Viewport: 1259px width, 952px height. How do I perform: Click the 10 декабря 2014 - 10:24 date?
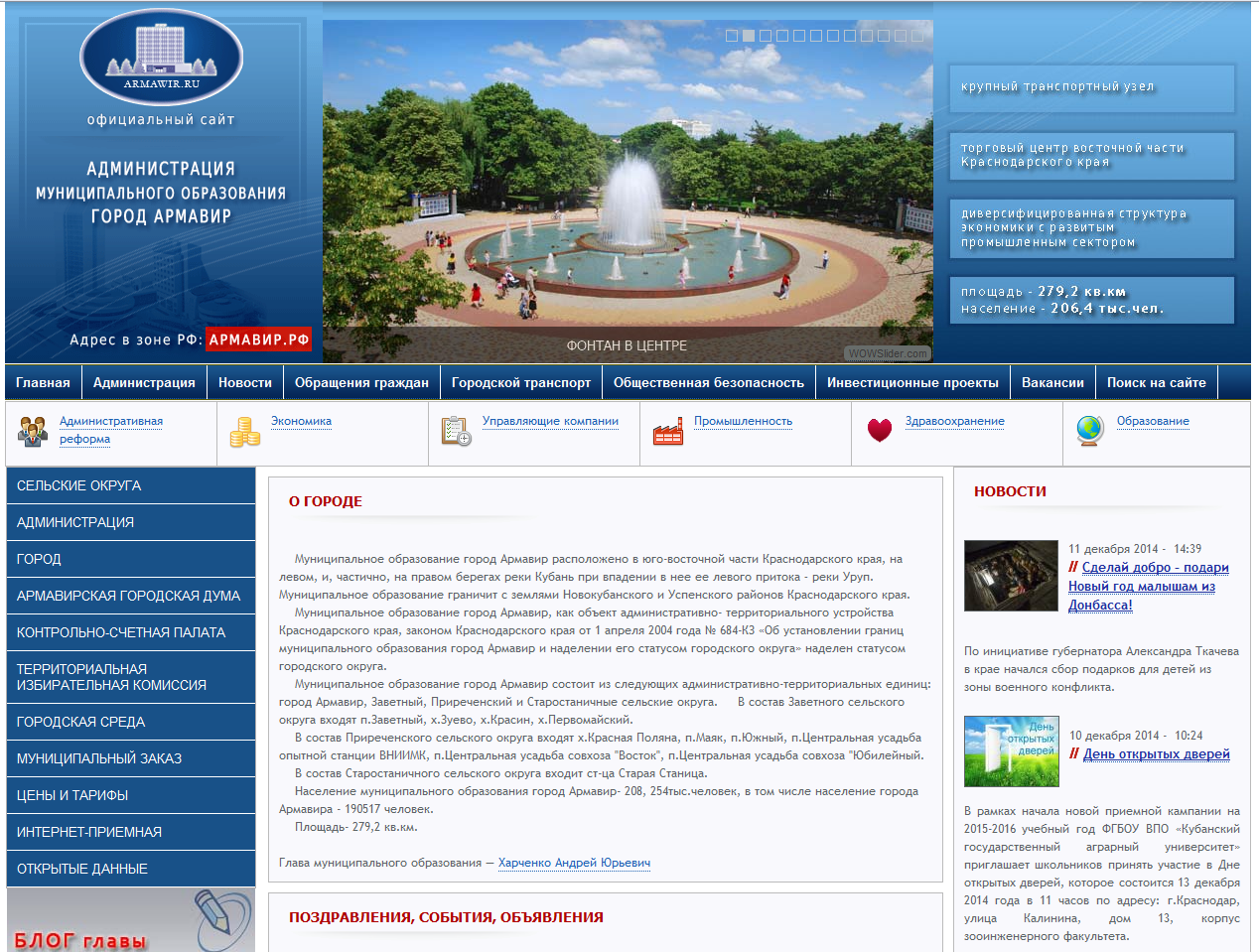click(x=1136, y=736)
